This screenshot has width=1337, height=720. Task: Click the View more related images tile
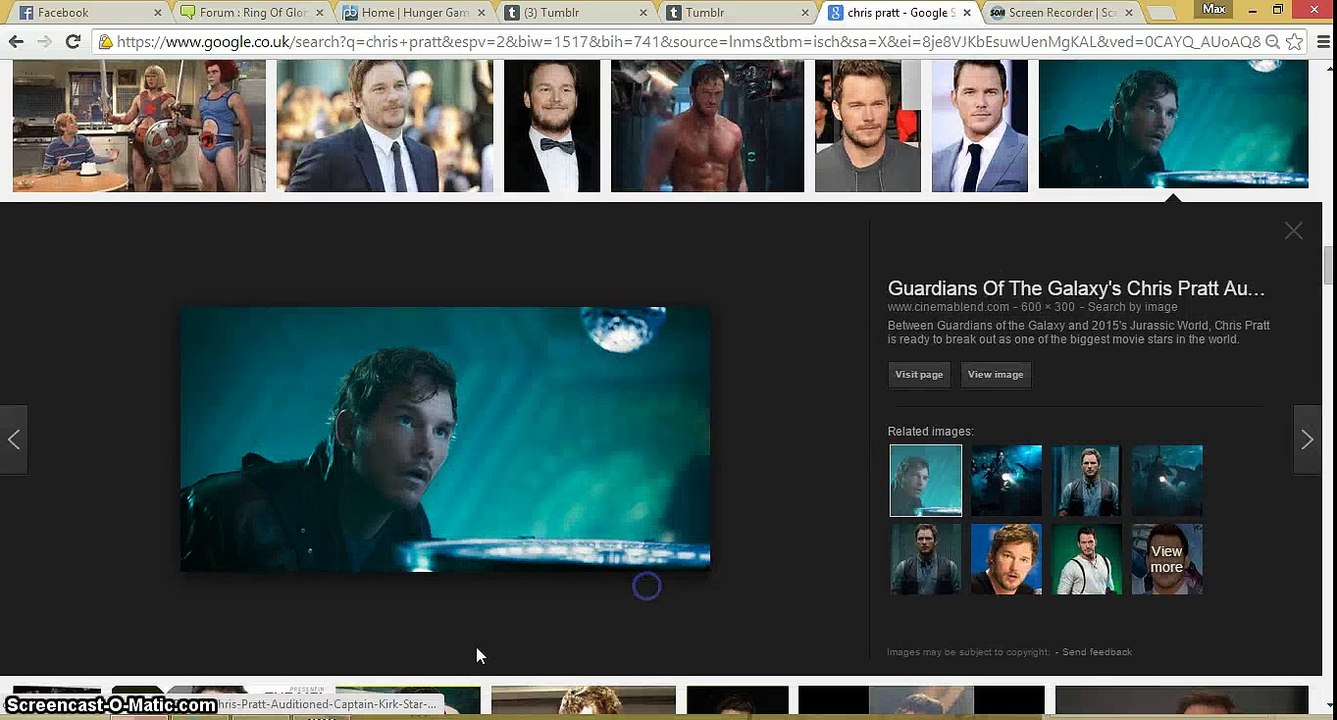coord(1167,559)
